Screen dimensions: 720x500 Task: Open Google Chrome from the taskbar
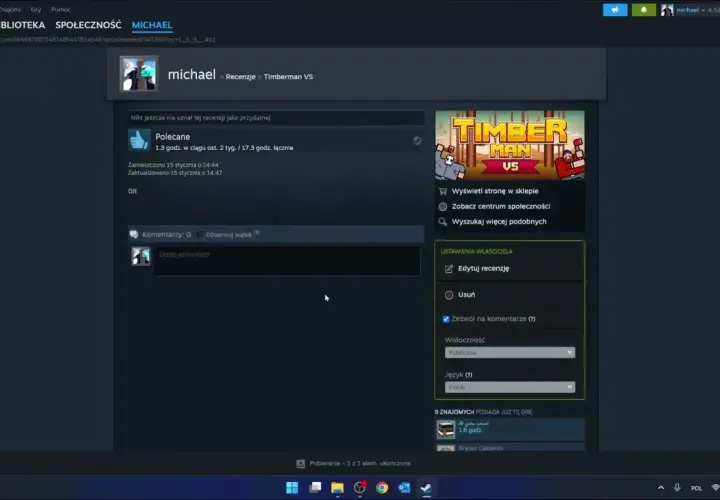(x=382, y=488)
